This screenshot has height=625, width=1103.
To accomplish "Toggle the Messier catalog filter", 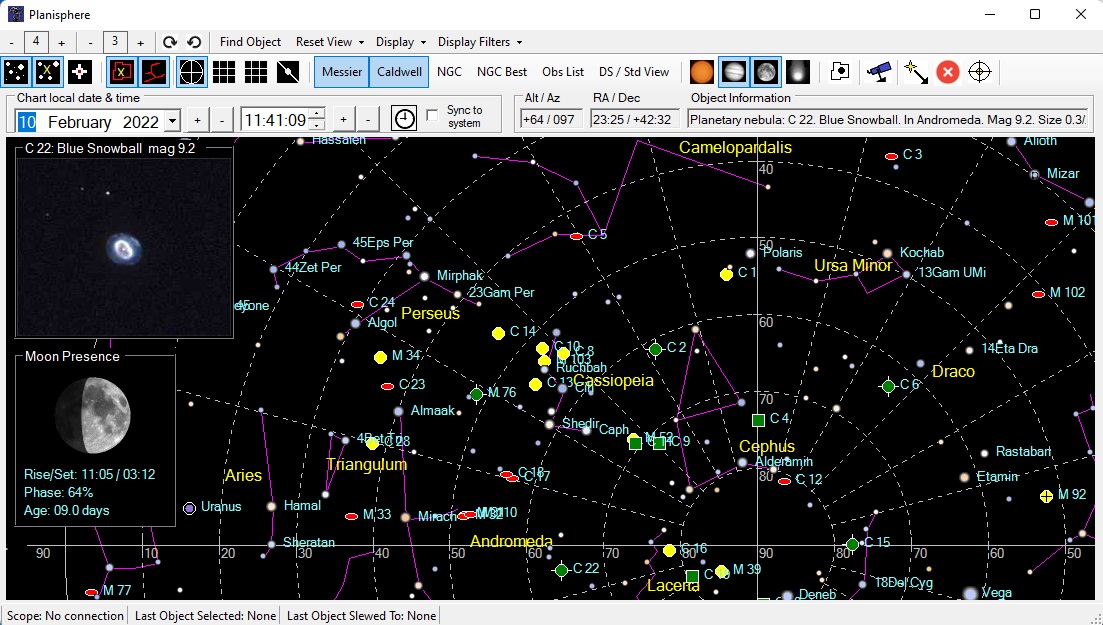I will coord(342,72).
